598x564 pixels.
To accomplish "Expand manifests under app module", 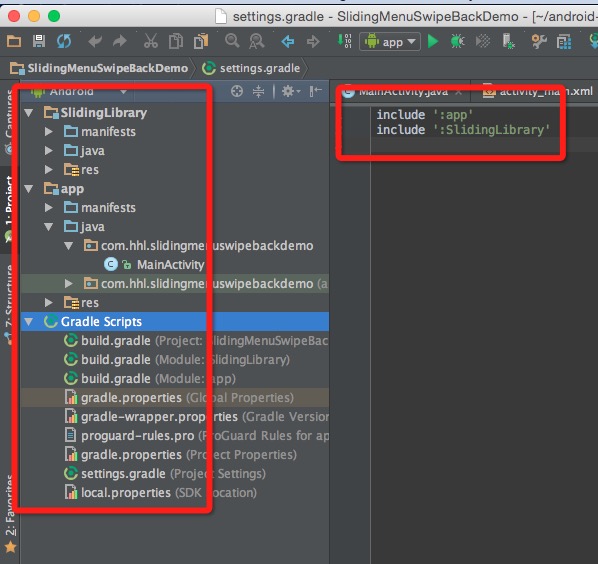I will coord(48,207).
